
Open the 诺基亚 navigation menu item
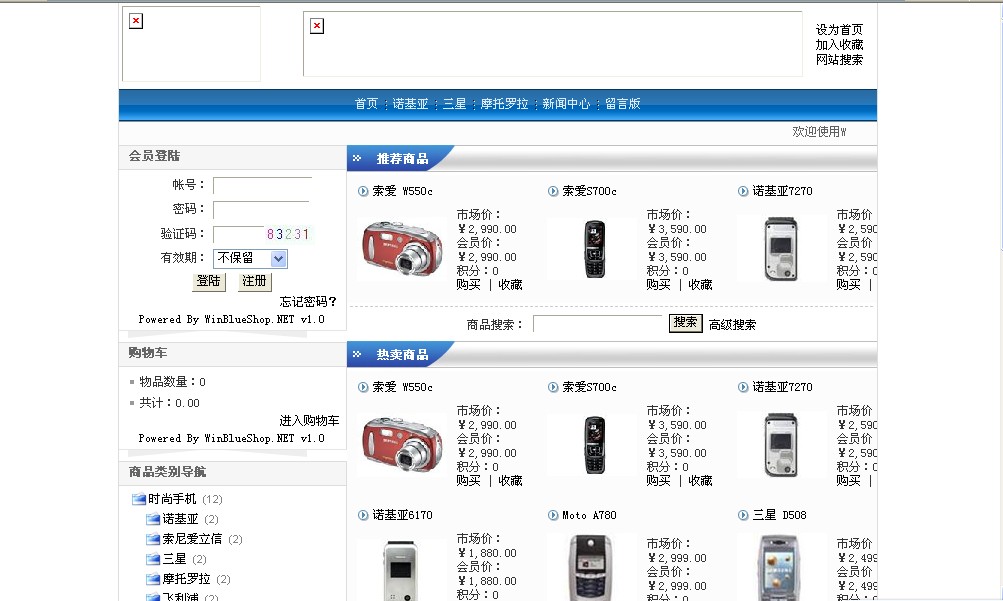(410, 104)
